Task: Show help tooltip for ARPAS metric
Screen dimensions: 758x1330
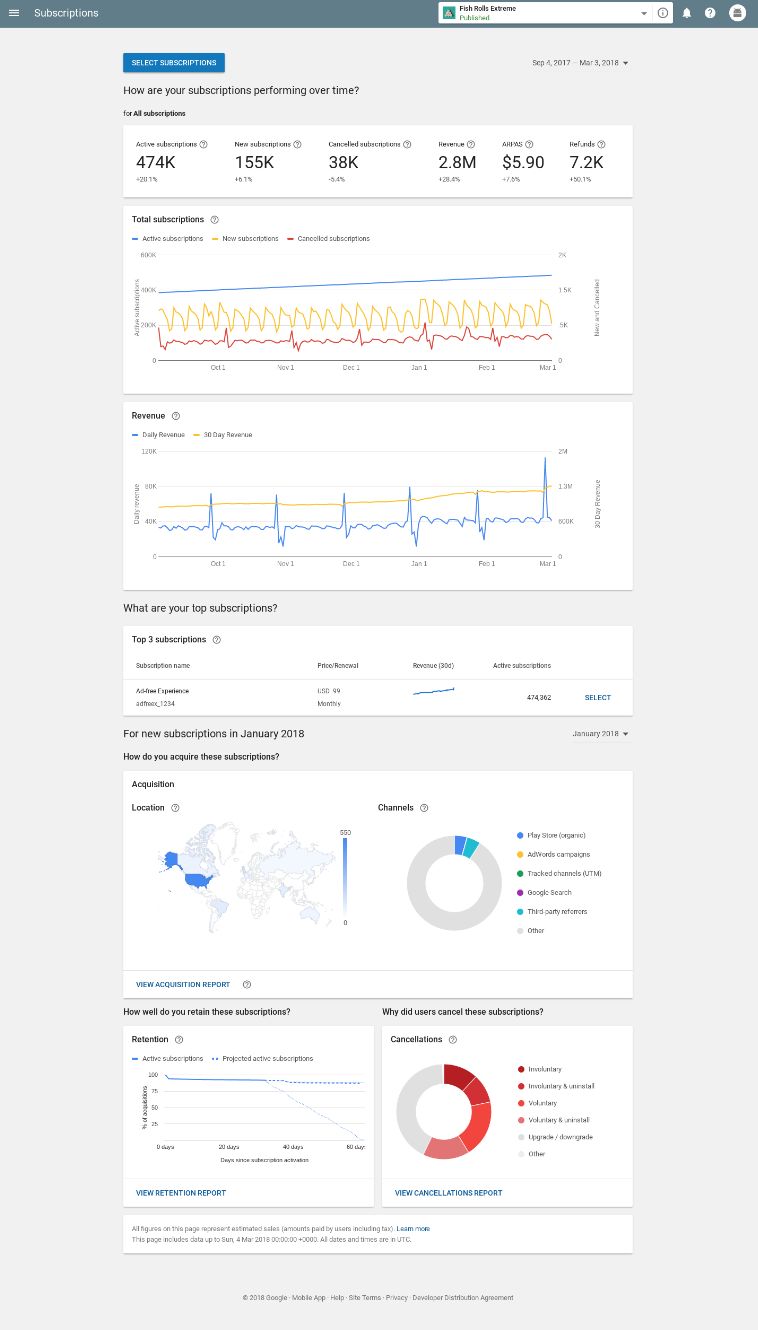Action: click(x=529, y=144)
